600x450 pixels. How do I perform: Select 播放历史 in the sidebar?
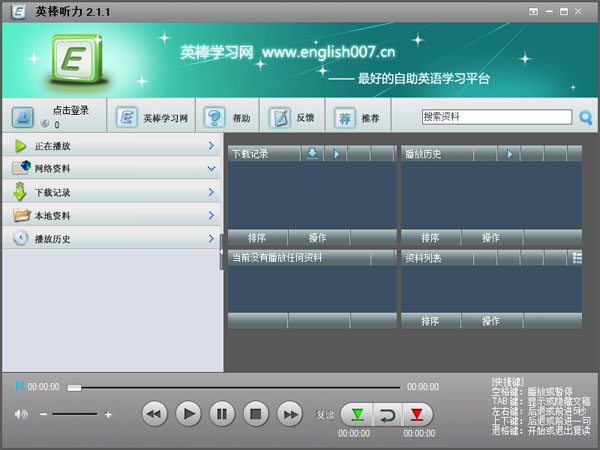(x=111, y=239)
